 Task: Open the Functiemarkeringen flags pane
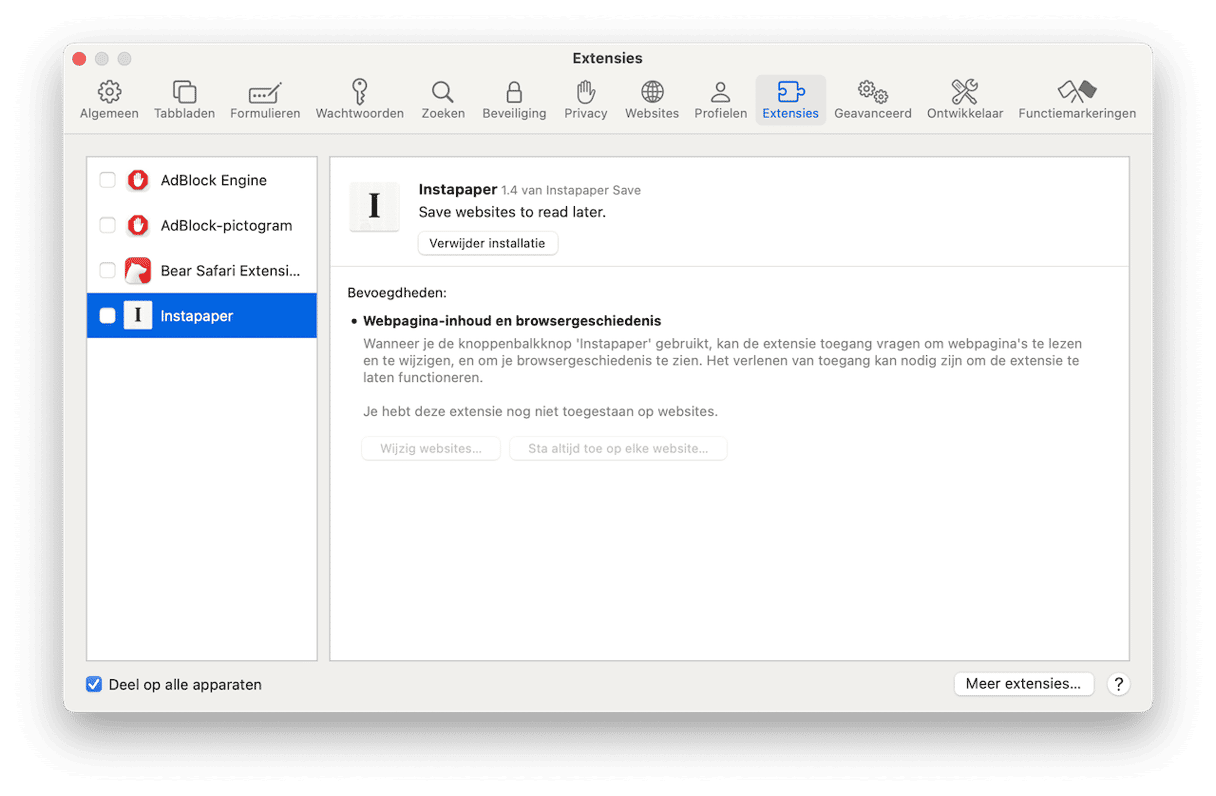[1077, 100]
